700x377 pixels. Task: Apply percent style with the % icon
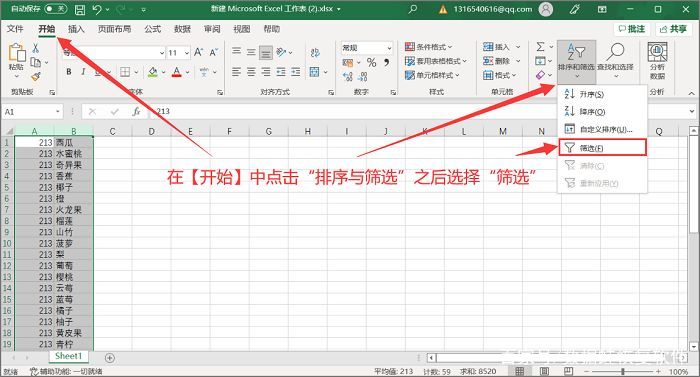371,63
